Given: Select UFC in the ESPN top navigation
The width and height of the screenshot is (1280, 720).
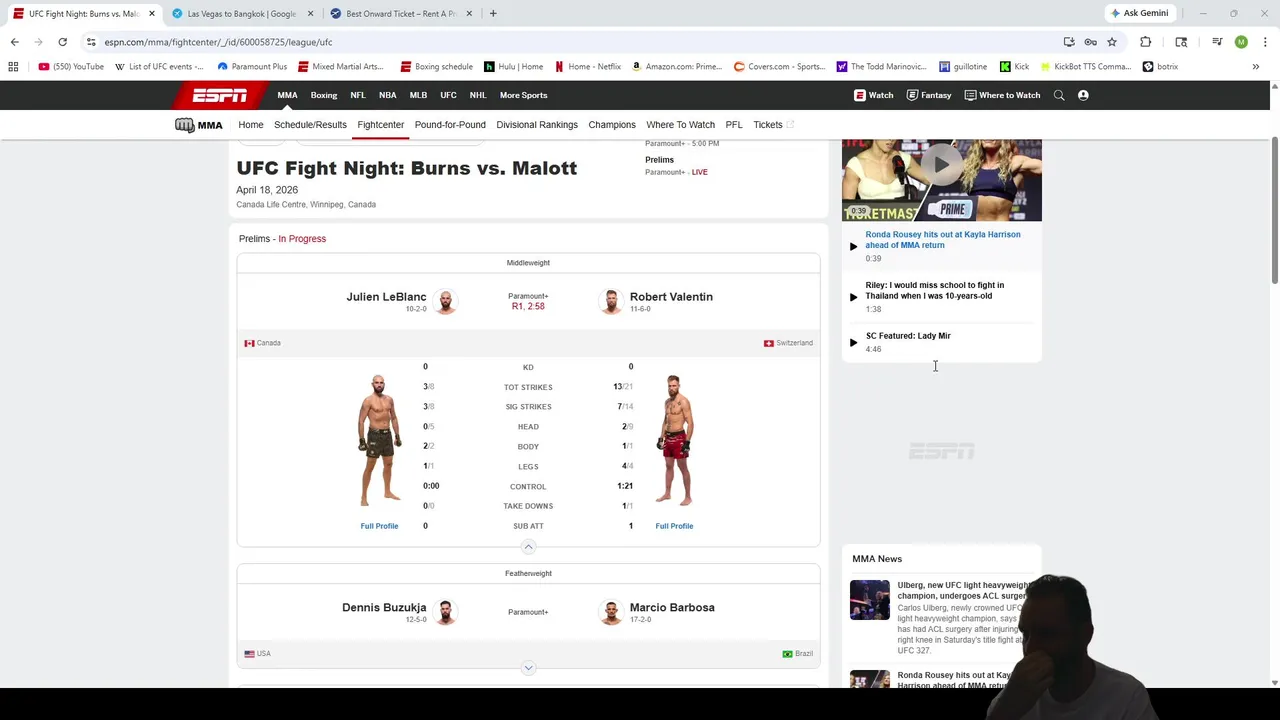Looking at the screenshot, I should click(448, 95).
